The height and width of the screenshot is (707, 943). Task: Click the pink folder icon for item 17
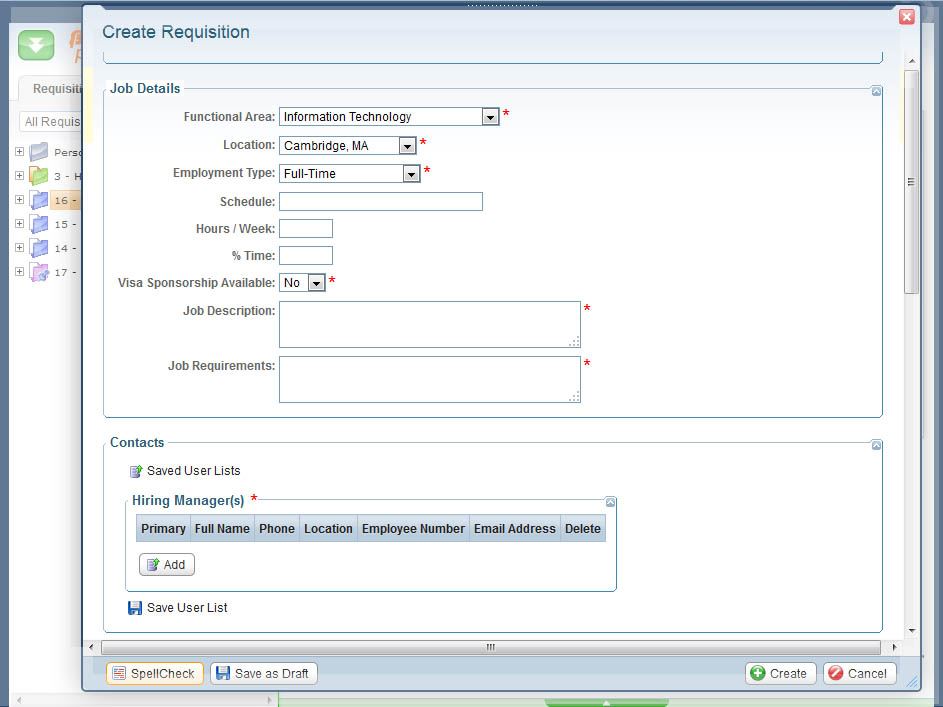tap(39, 272)
